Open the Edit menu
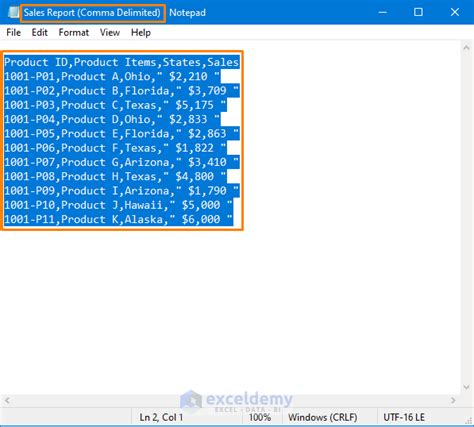Viewport: 474px width, 427px height. click(x=39, y=33)
